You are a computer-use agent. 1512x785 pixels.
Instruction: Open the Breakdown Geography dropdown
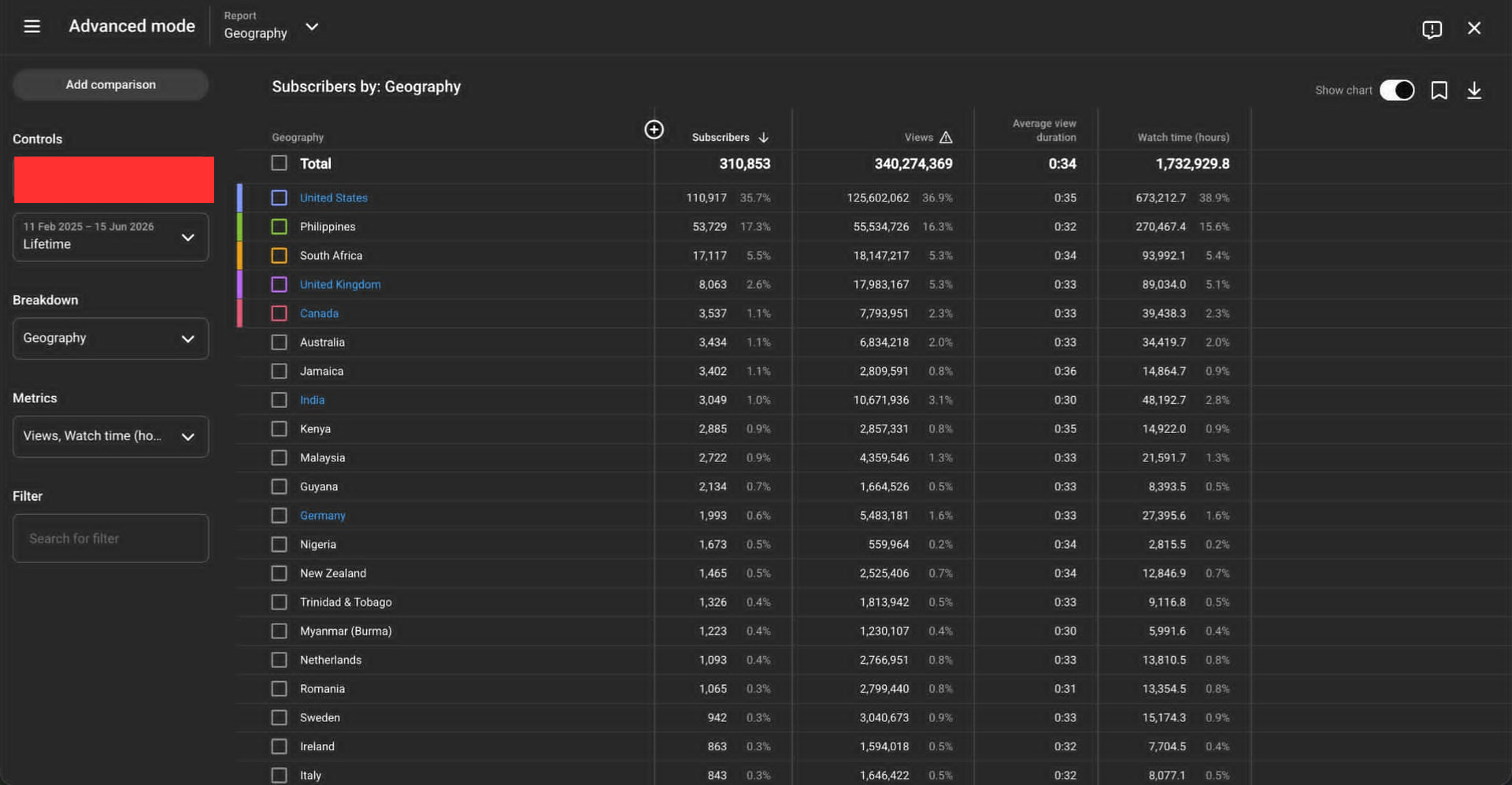[x=110, y=339]
